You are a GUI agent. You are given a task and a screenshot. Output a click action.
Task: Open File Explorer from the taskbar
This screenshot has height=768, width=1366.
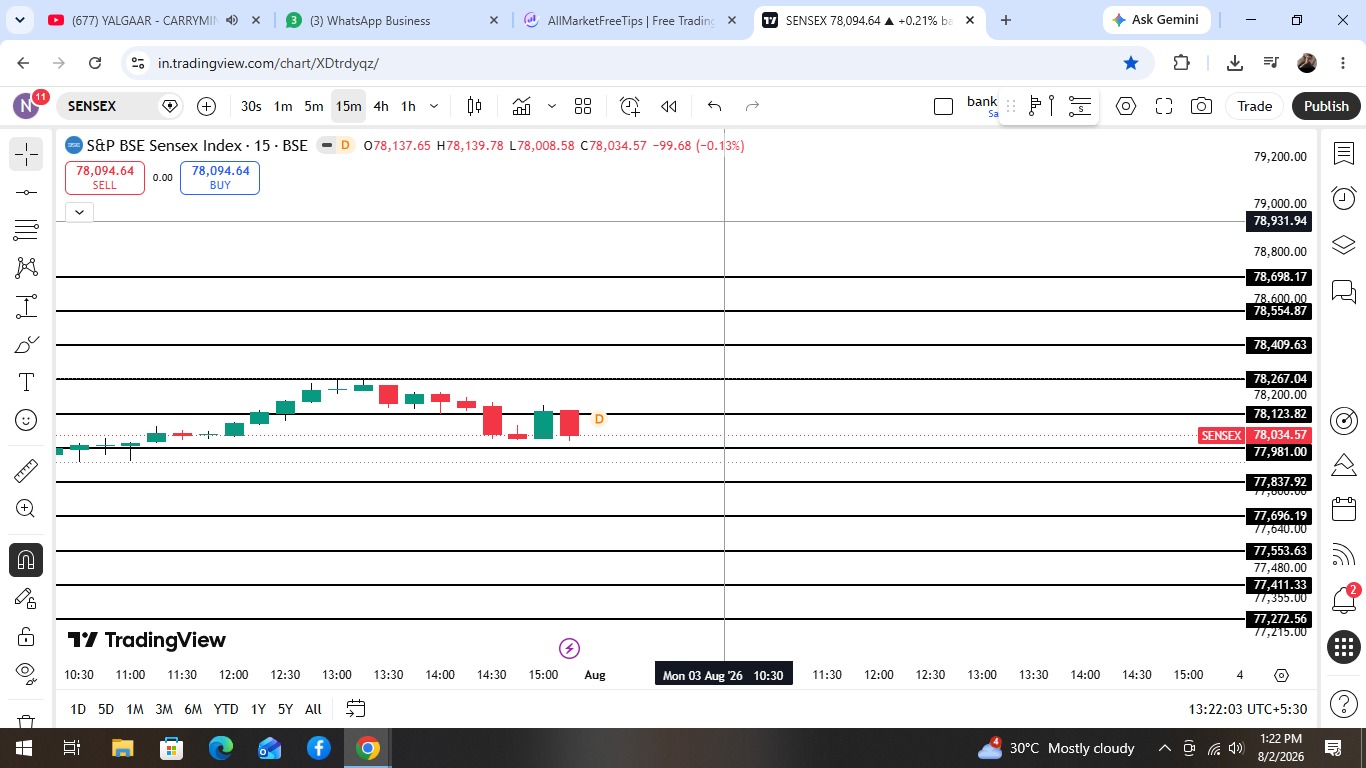[x=122, y=748]
